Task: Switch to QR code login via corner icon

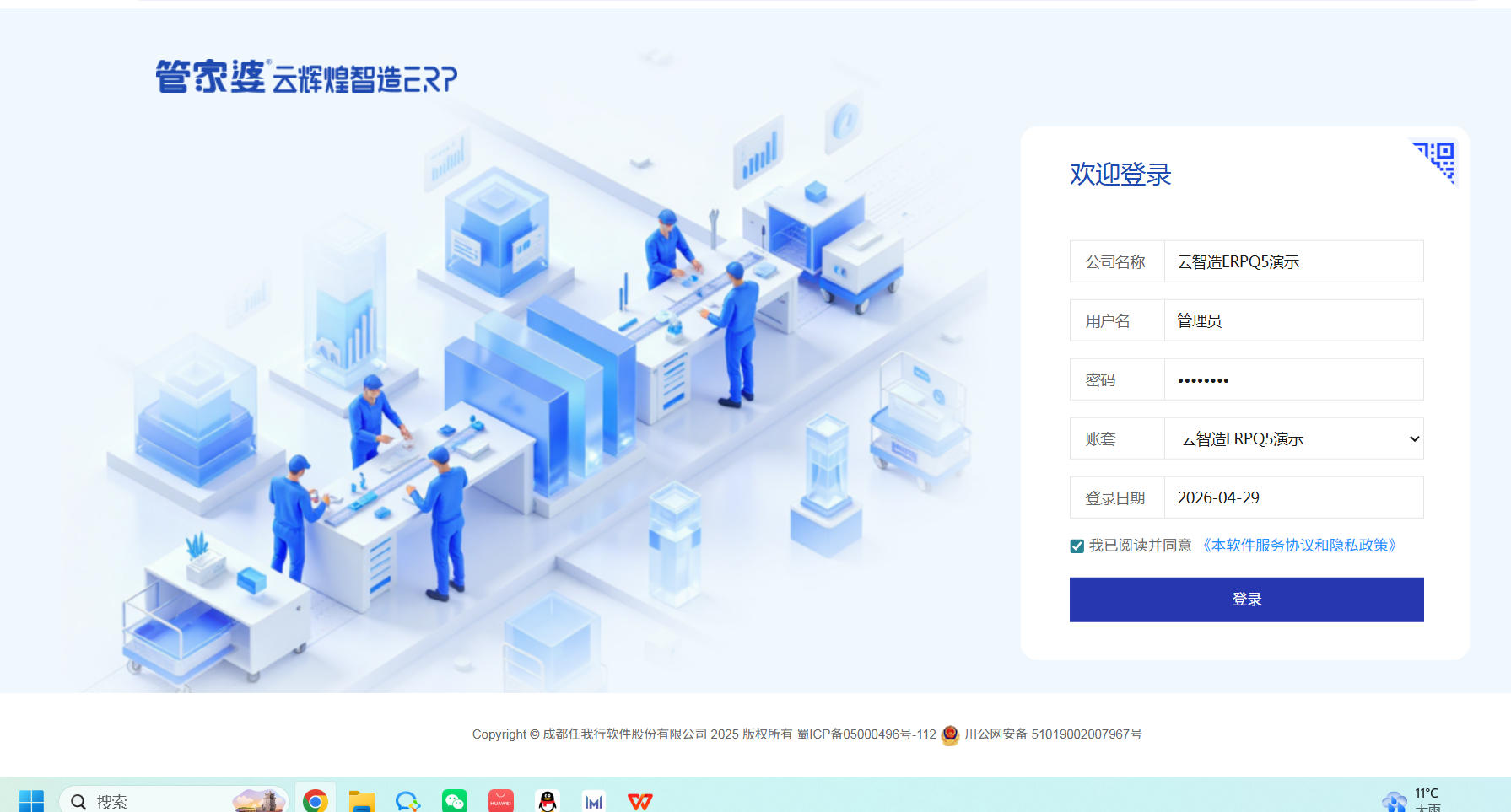Action: pos(1434,162)
